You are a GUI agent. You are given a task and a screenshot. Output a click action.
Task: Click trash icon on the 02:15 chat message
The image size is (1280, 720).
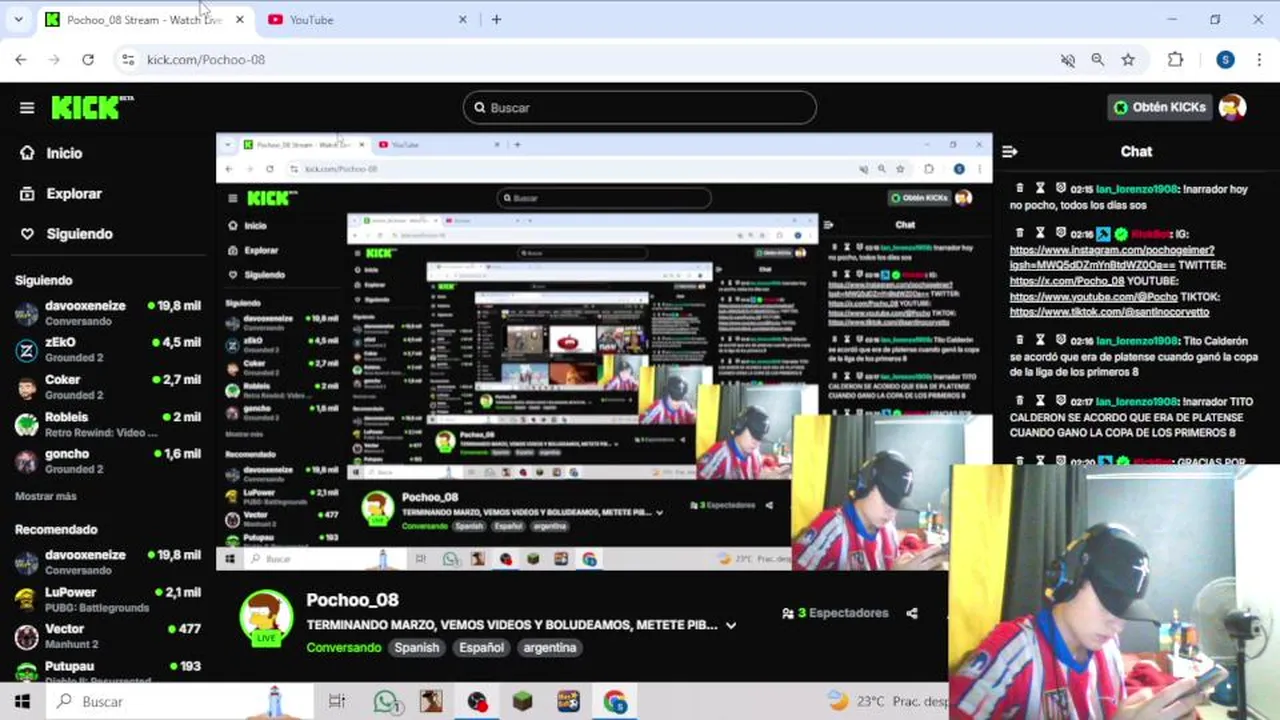(1020, 188)
